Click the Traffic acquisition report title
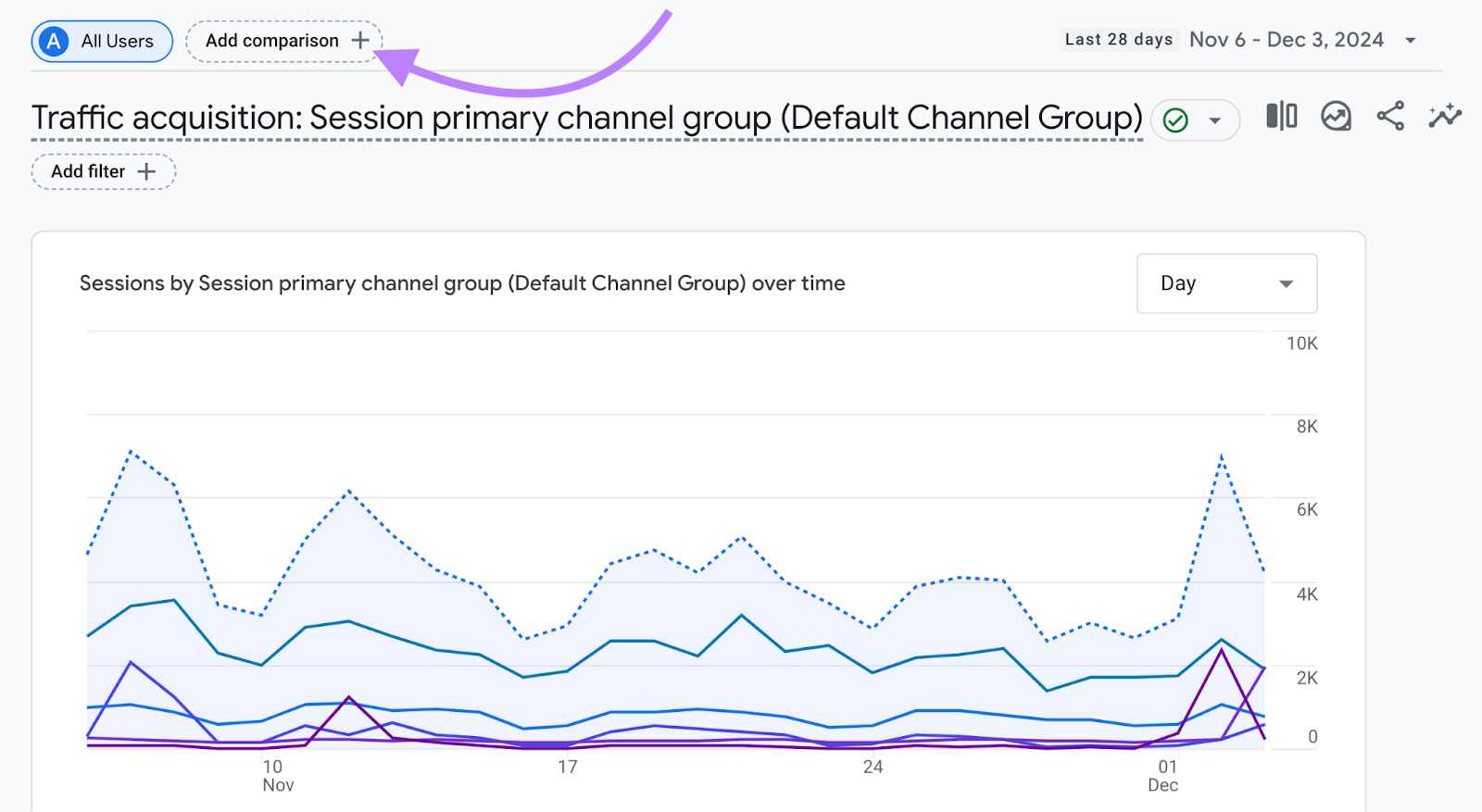The image size is (1482, 812). (x=586, y=119)
